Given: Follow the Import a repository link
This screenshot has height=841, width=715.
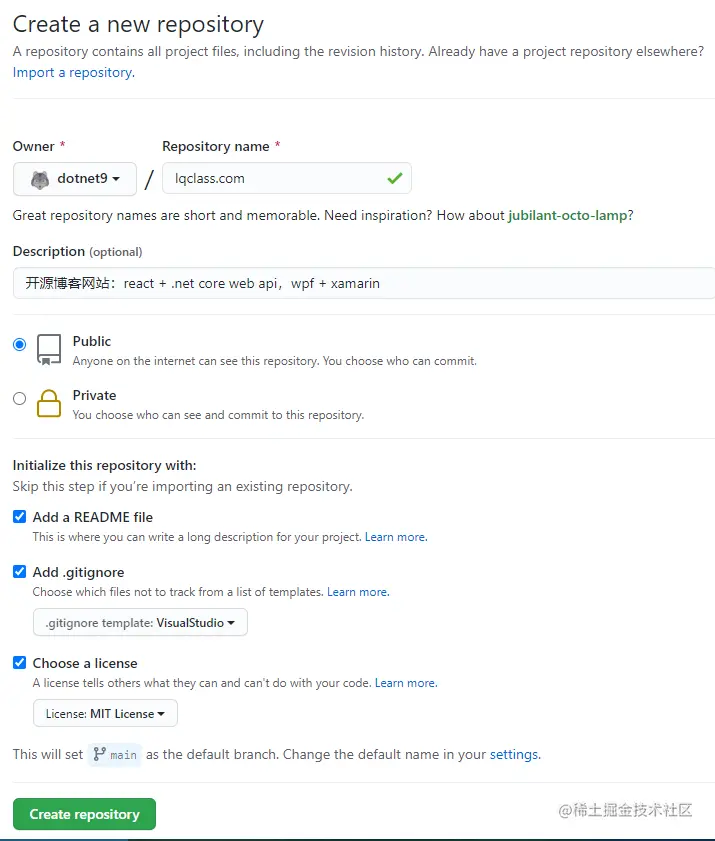Looking at the screenshot, I should (73, 72).
